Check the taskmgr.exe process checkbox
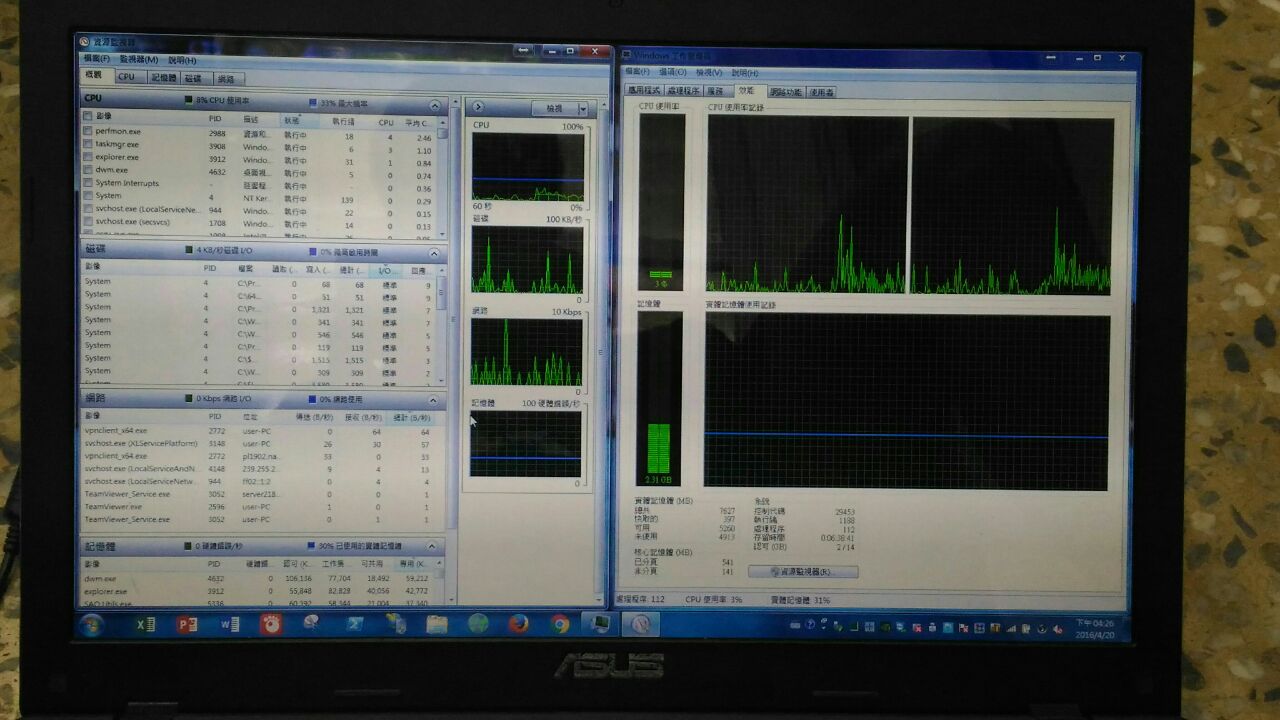 click(x=88, y=144)
